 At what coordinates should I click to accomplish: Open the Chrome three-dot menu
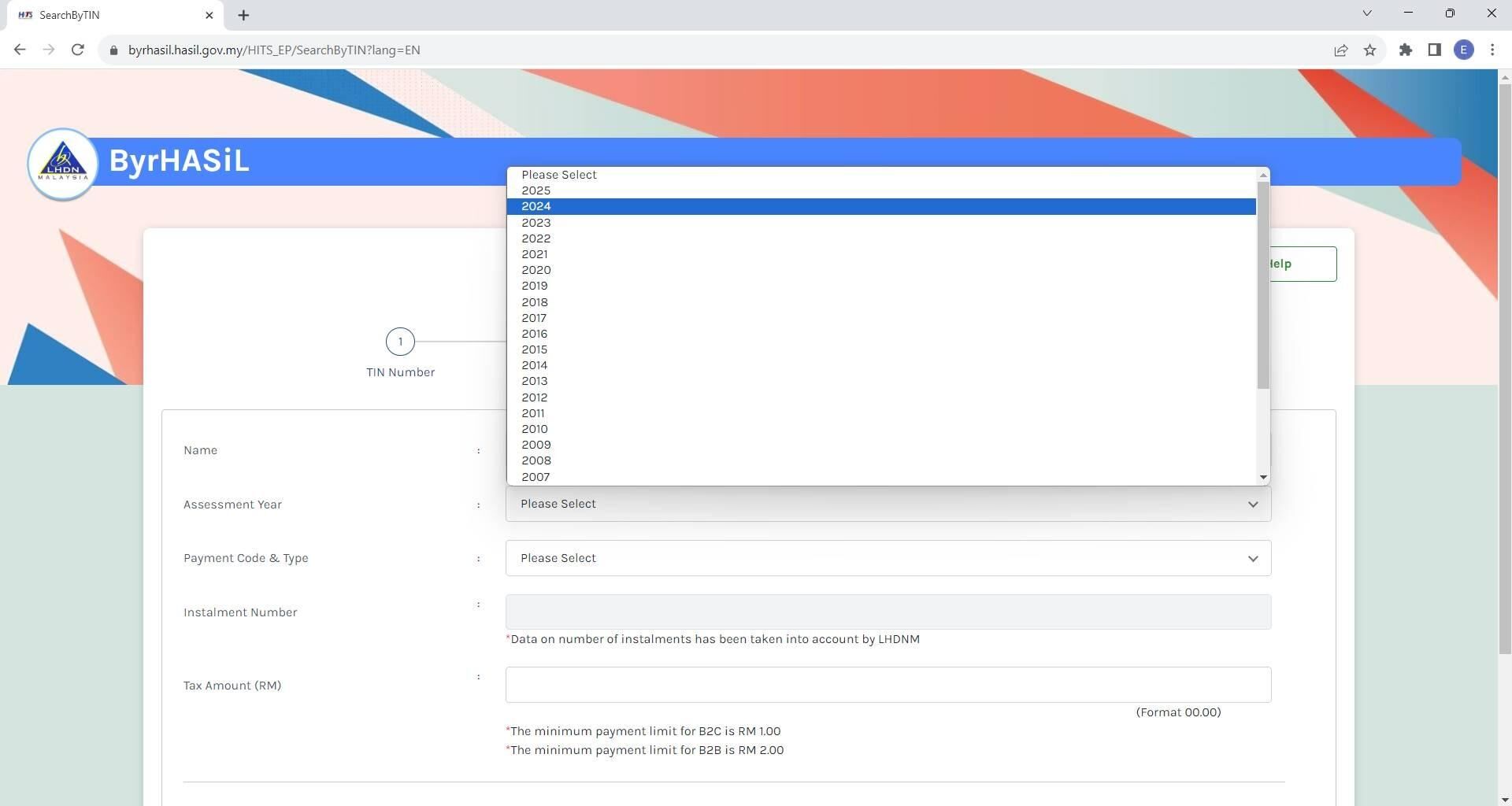point(1492,50)
